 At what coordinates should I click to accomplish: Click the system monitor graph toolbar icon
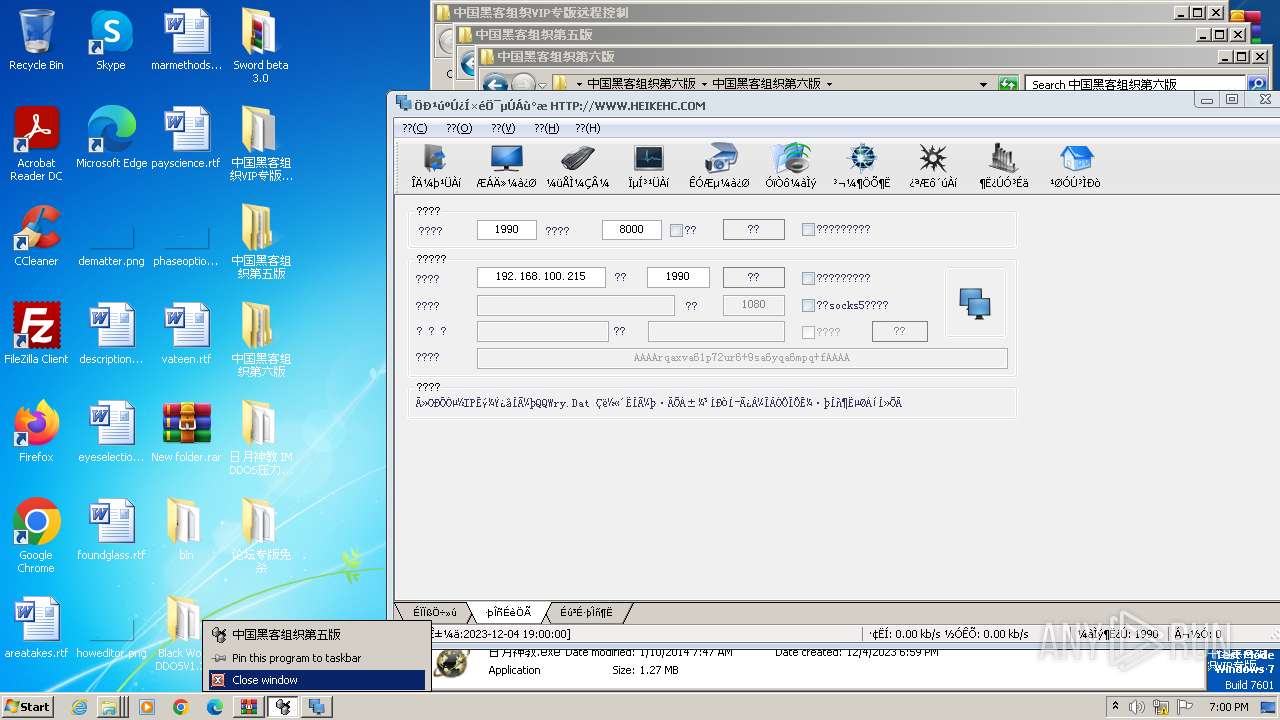(x=648, y=165)
